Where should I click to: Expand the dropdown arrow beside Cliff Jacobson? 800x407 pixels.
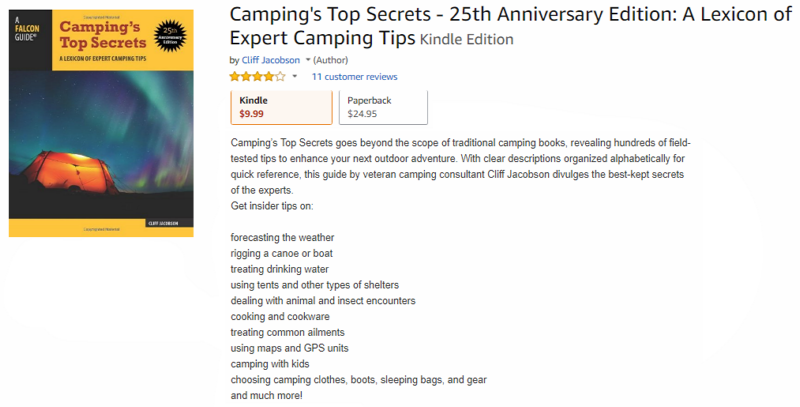click(308, 60)
